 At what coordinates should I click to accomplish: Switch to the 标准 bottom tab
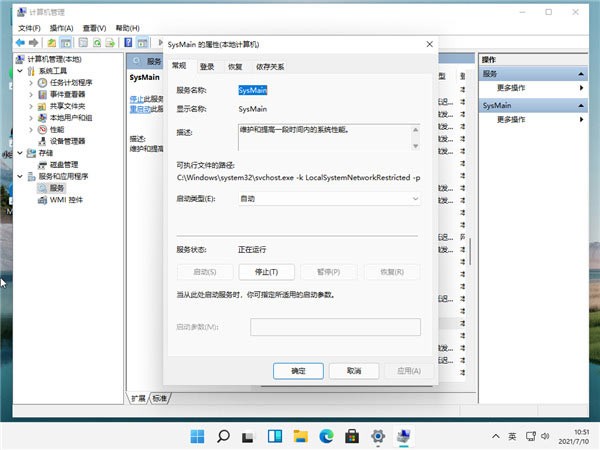coord(160,398)
